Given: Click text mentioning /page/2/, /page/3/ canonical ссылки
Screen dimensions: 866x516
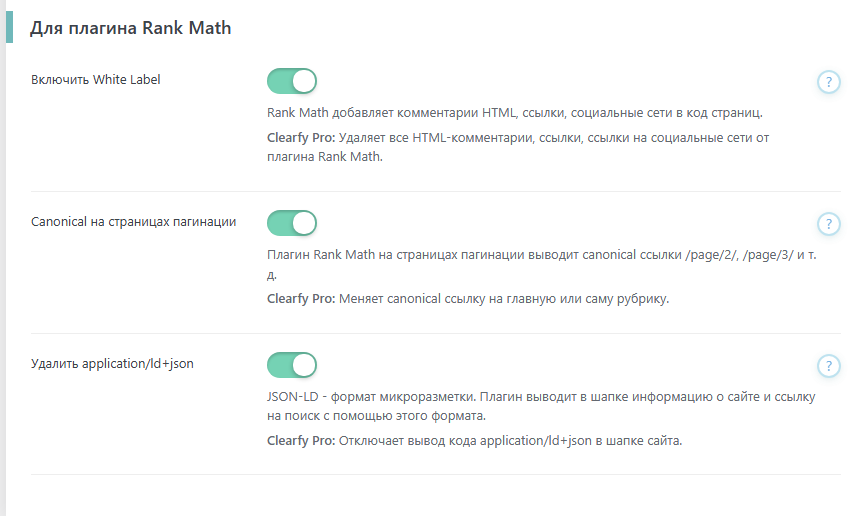Looking at the screenshot, I should click(542, 264).
